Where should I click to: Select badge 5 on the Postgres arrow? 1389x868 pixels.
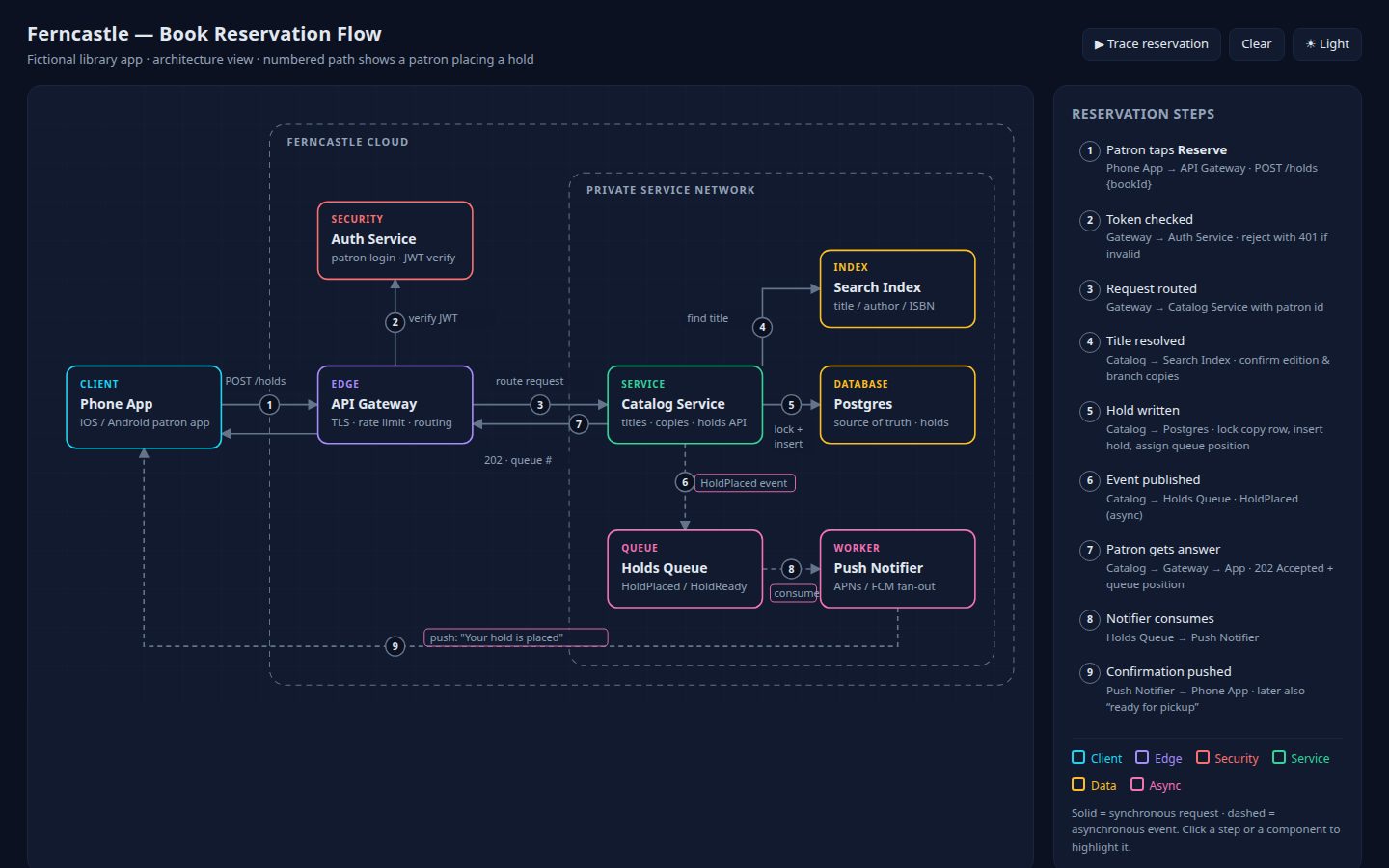click(791, 405)
